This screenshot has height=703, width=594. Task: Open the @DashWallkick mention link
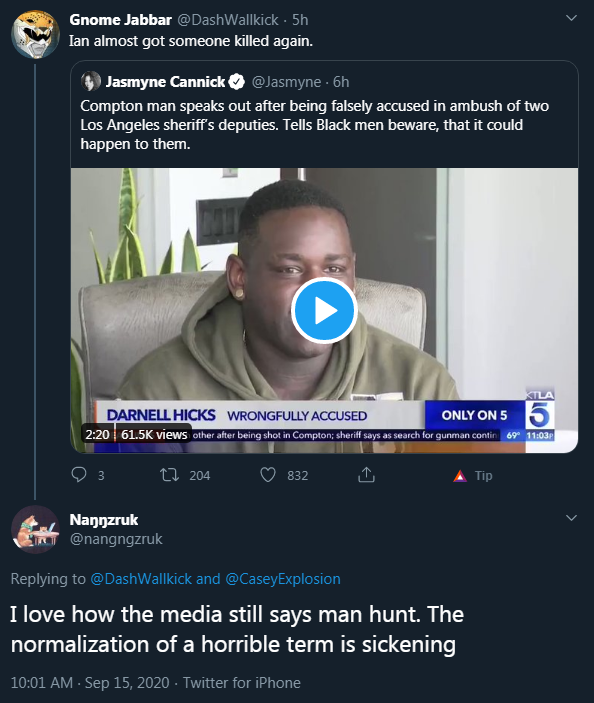point(141,579)
